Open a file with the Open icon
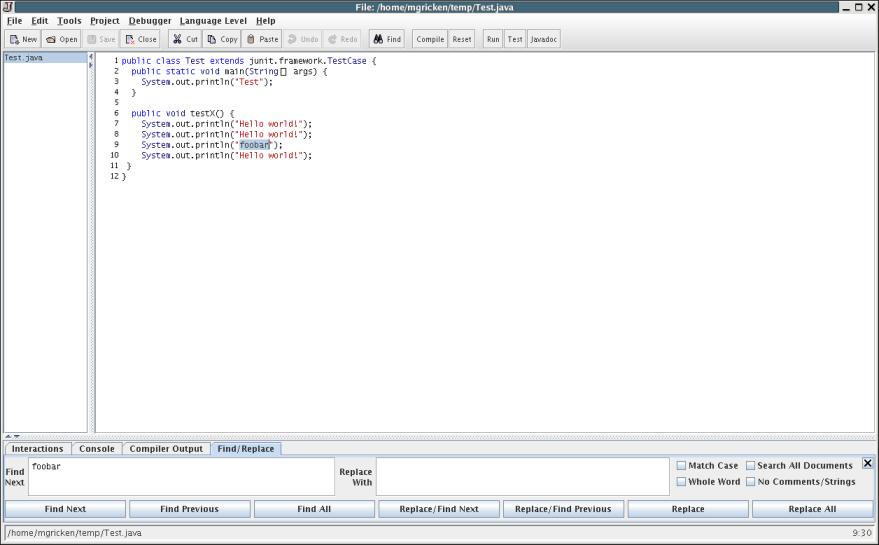The width and height of the screenshot is (879, 545). (51, 40)
